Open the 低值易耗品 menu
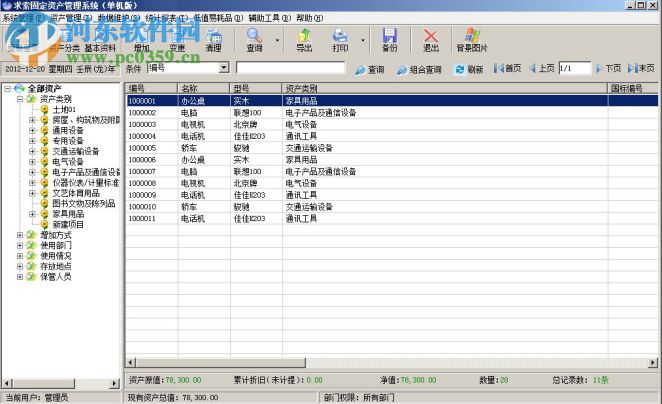Screen dimensions: 662x404 point(218,18)
